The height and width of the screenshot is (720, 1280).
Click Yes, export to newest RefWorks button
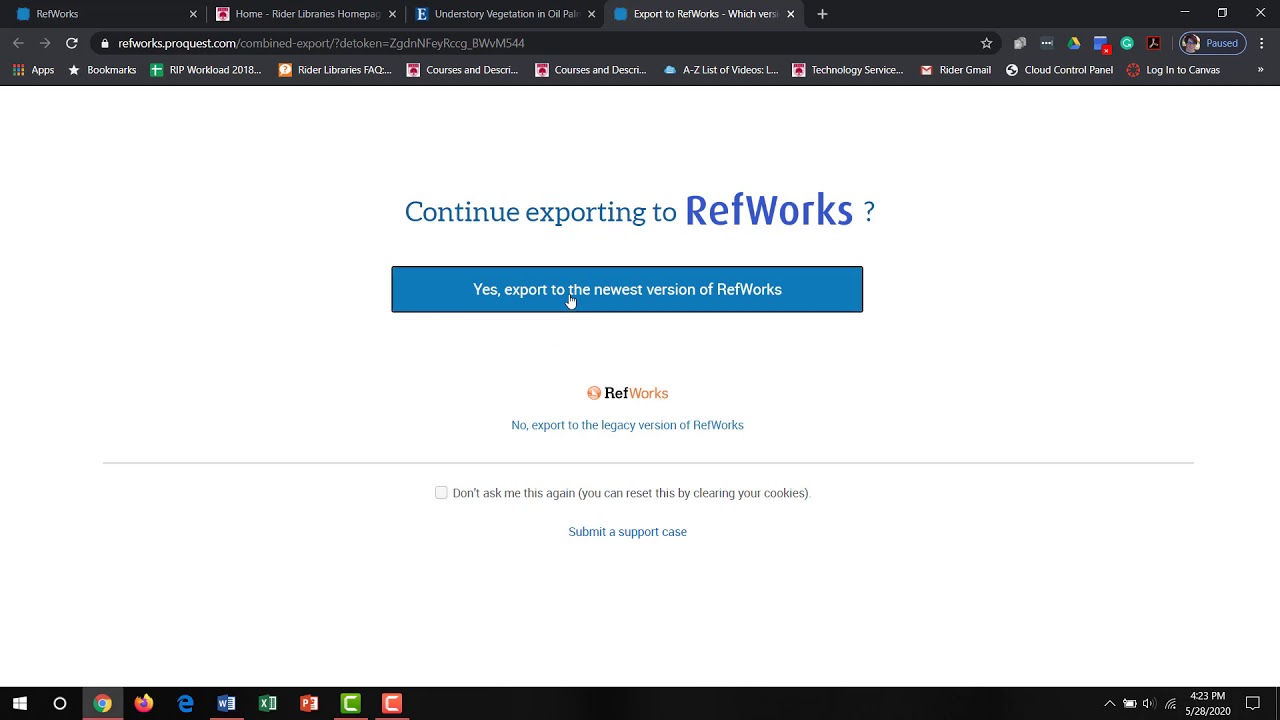pos(627,289)
